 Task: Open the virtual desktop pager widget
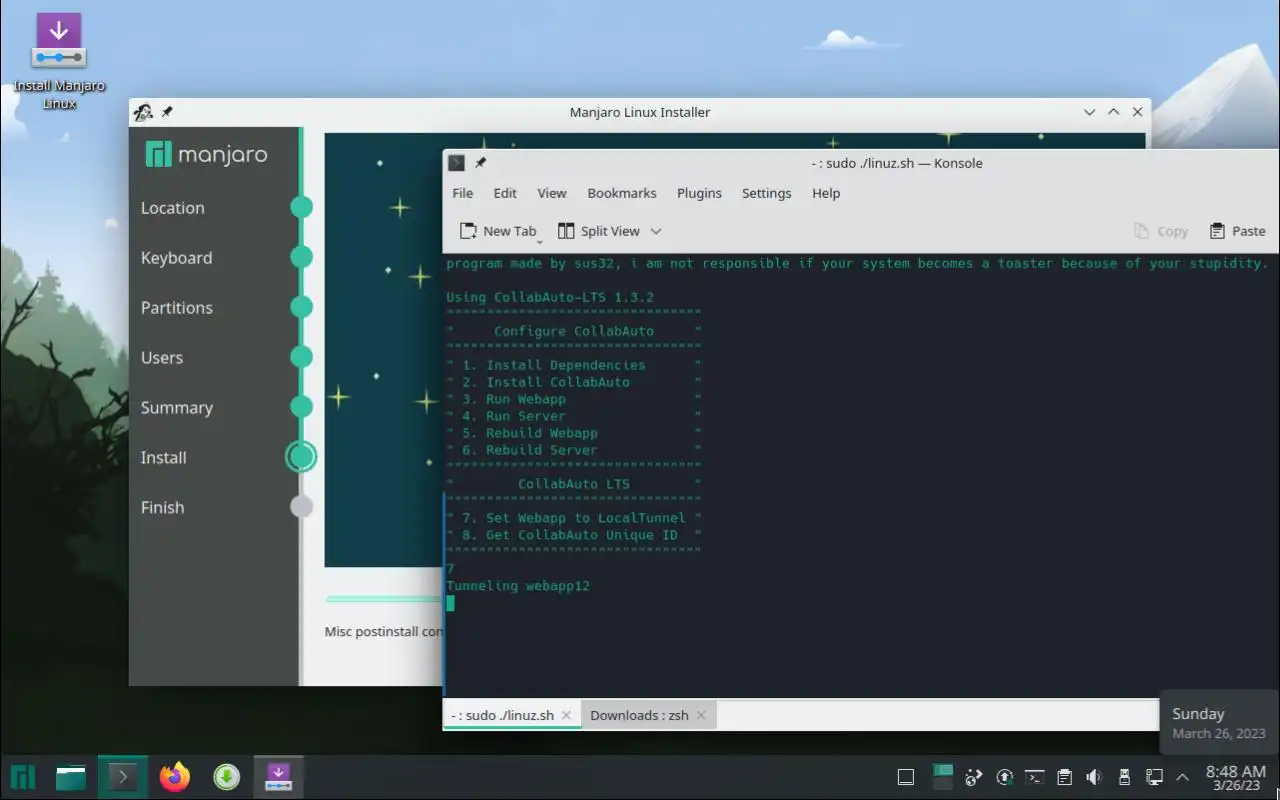coord(942,777)
